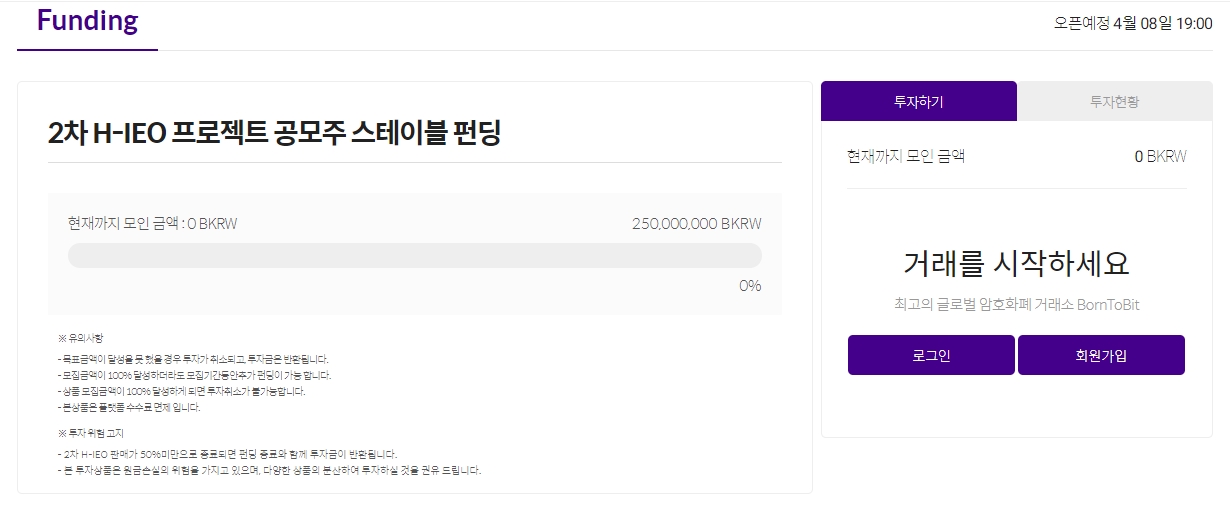Click the 오픈예정 4월 08일 19:00 text

pos(1132,23)
